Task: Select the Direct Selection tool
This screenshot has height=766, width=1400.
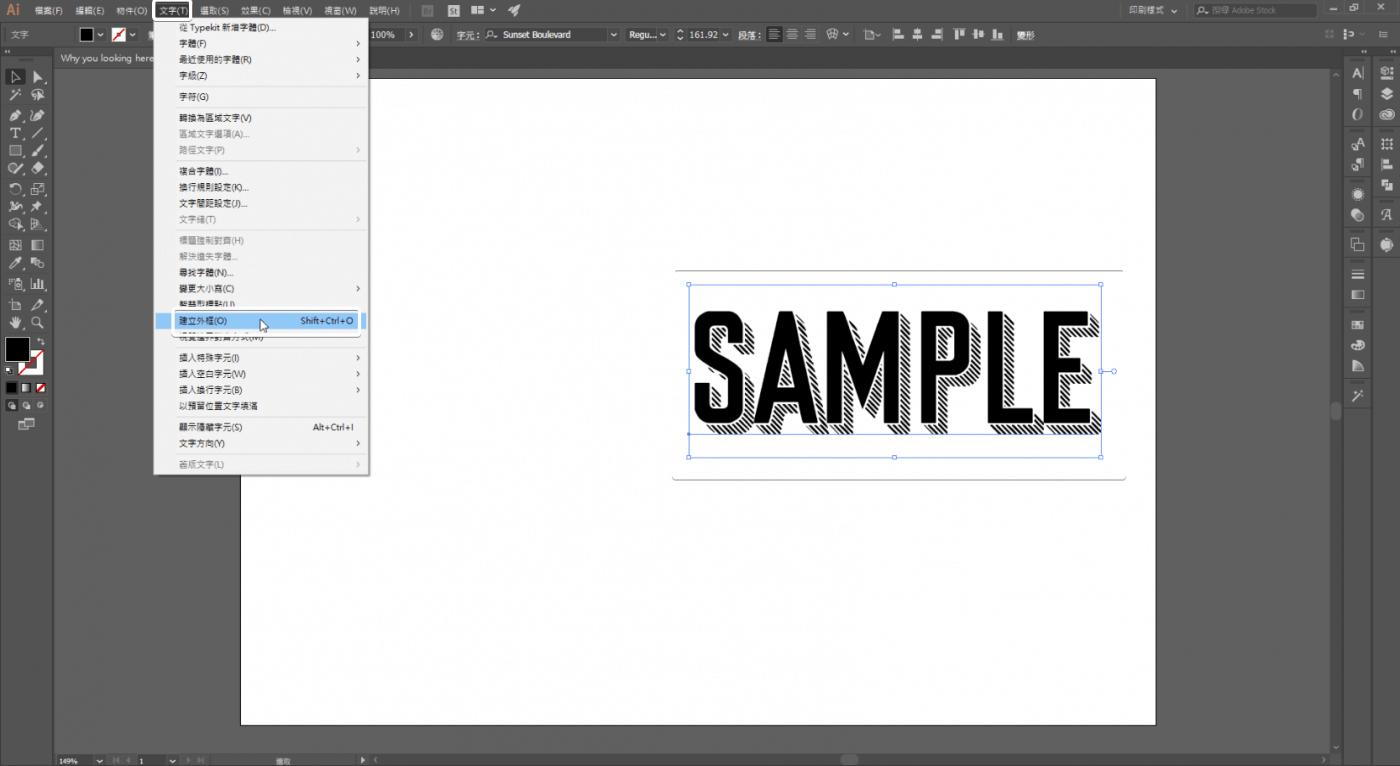Action: coord(37,77)
